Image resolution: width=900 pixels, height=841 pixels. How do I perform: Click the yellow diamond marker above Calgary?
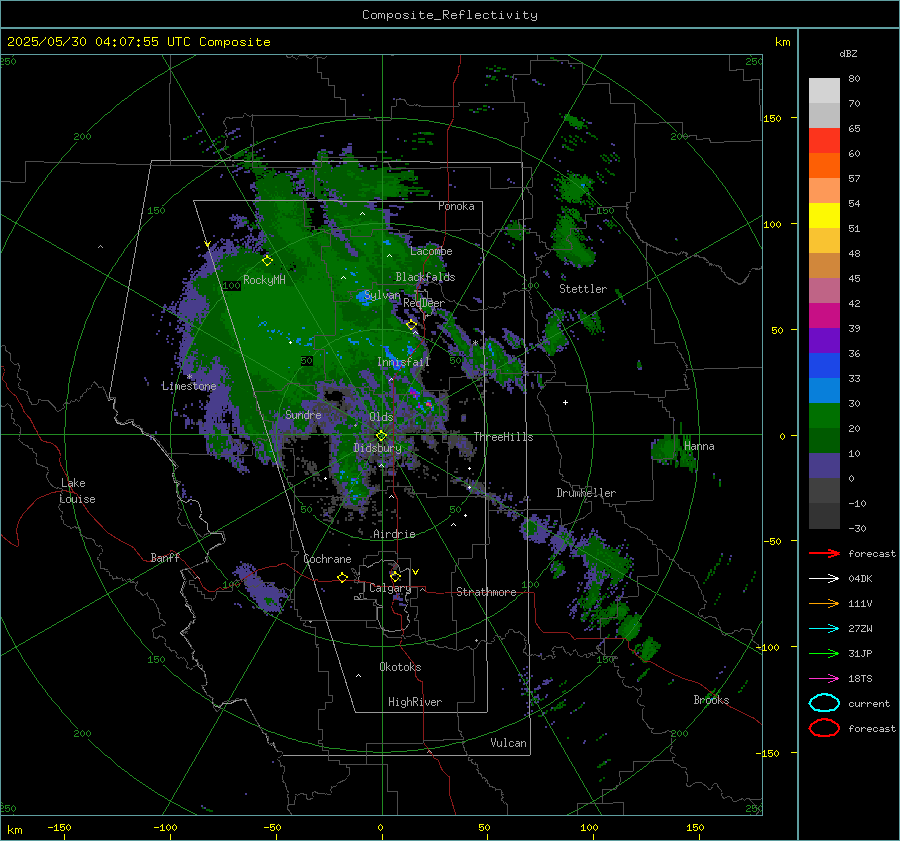[x=395, y=576]
